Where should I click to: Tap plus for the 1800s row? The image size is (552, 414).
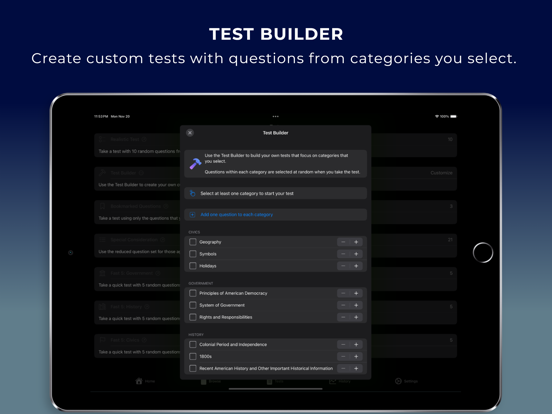pyautogui.click(x=356, y=357)
